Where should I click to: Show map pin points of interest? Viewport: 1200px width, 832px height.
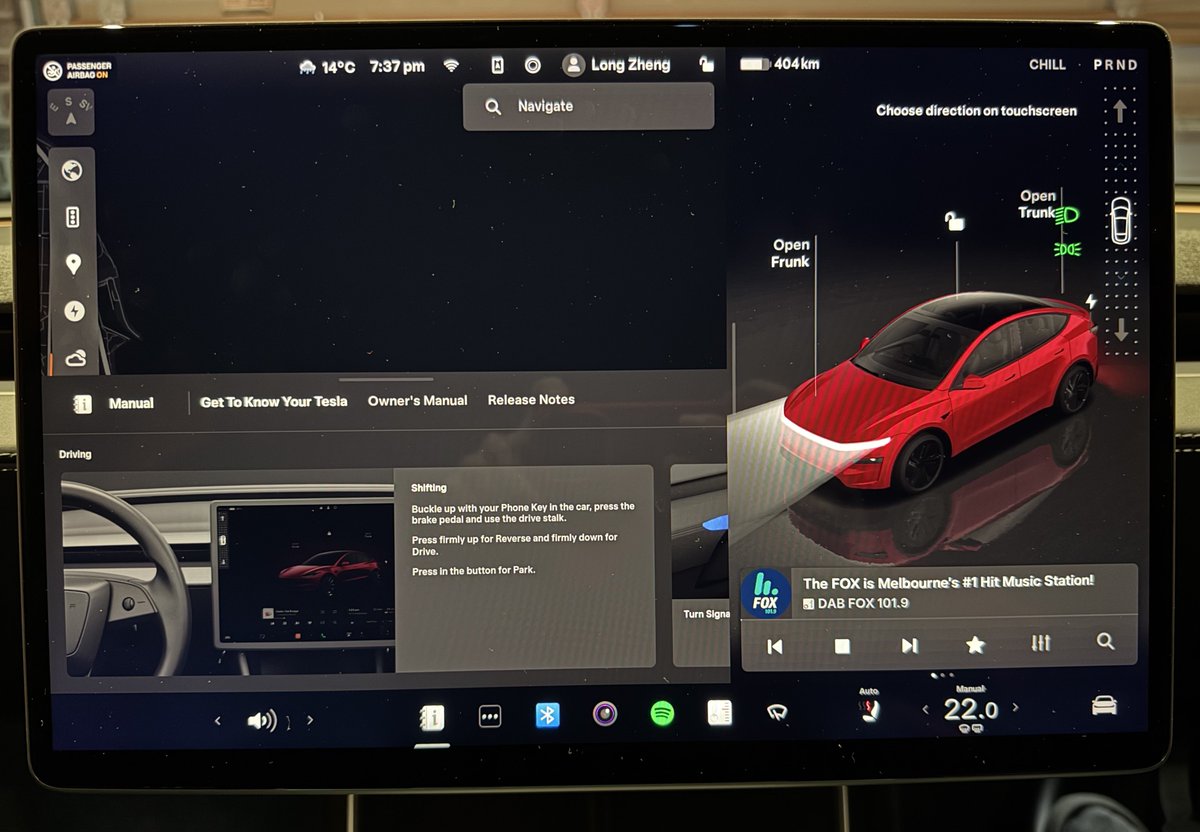pyautogui.click(x=72, y=265)
